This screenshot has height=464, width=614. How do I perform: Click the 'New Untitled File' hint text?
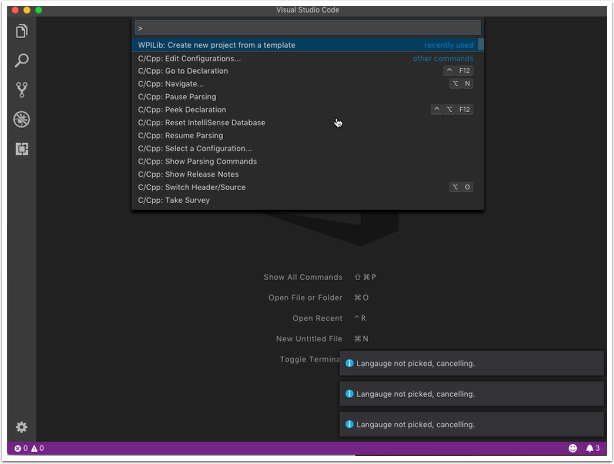pos(309,339)
